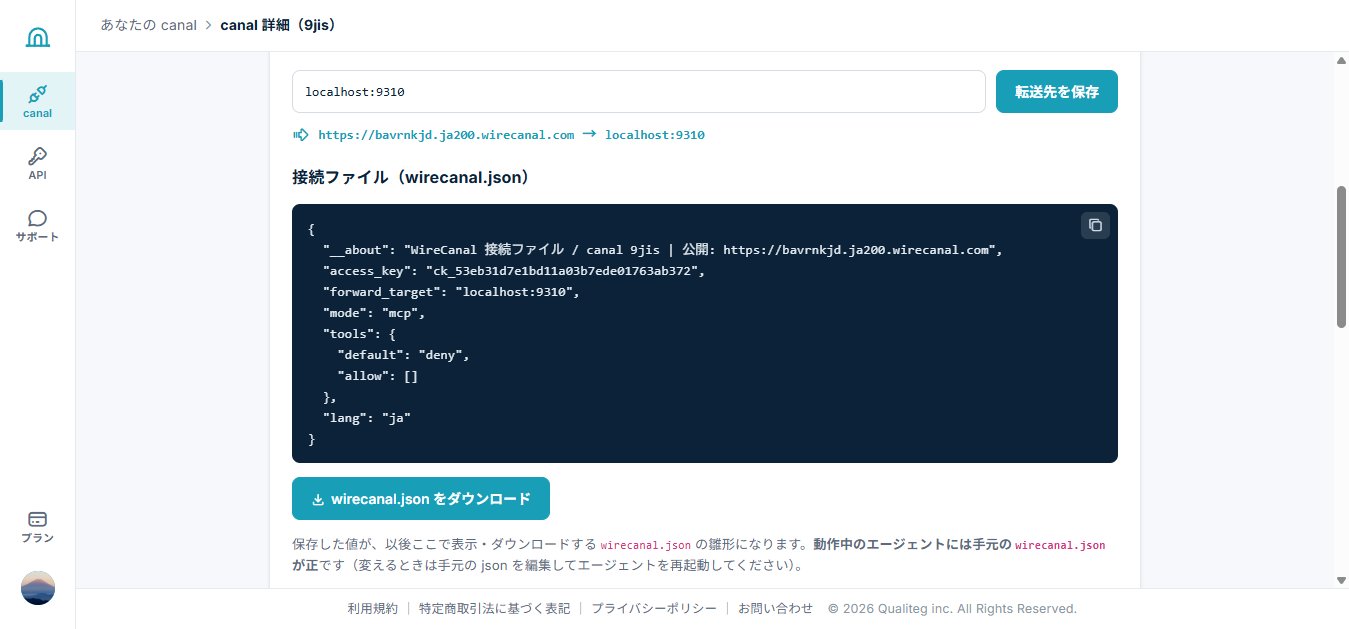The image size is (1349, 629).
Task: Open the プラン card section in sidebar
Action: click(x=38, y=526)
